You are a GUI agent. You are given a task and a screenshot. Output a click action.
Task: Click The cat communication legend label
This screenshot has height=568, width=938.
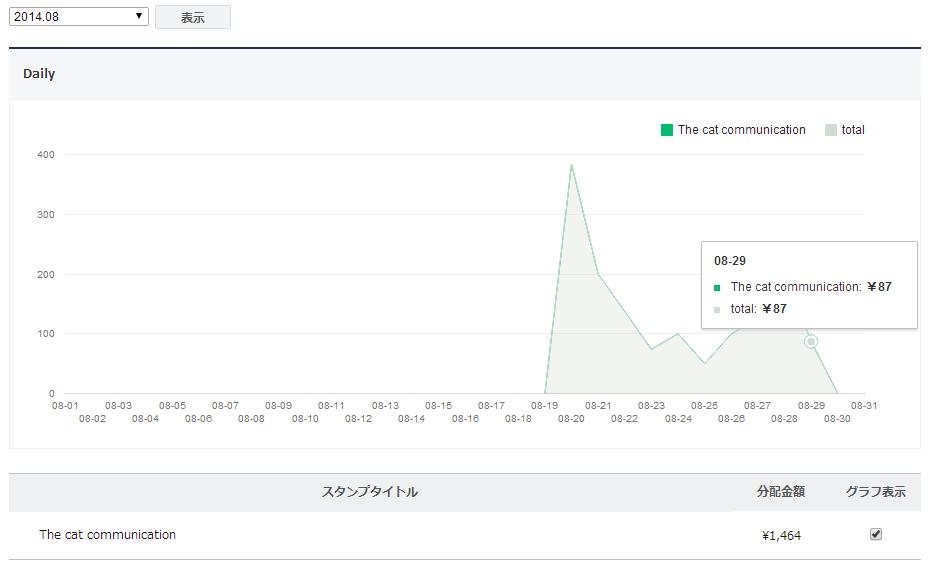coord(741,130)
